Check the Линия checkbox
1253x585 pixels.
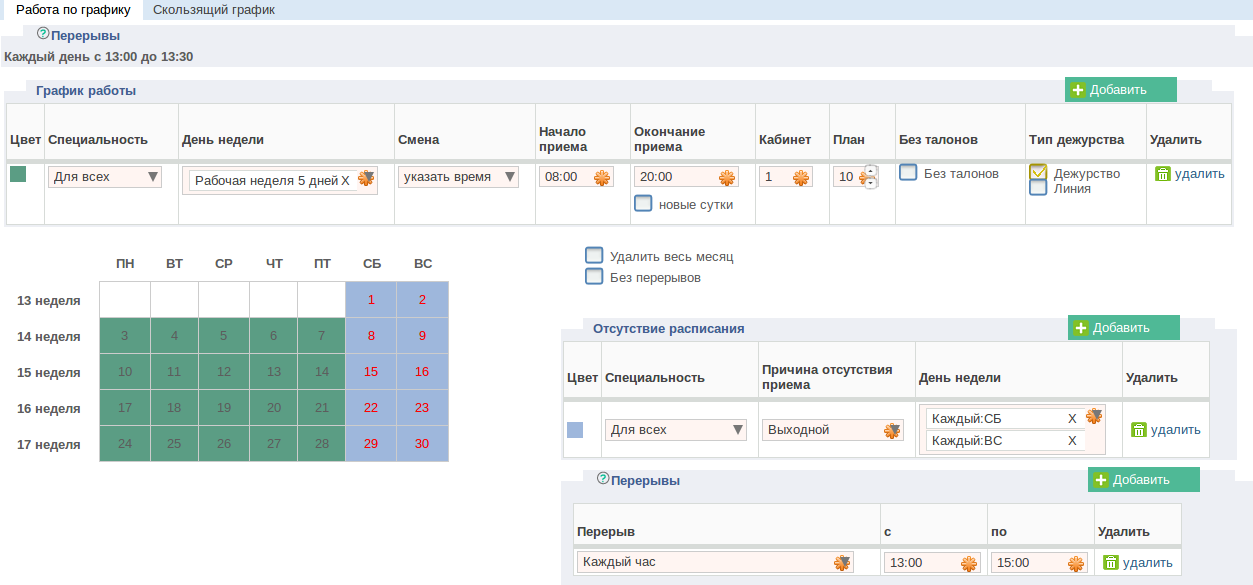1038,187
